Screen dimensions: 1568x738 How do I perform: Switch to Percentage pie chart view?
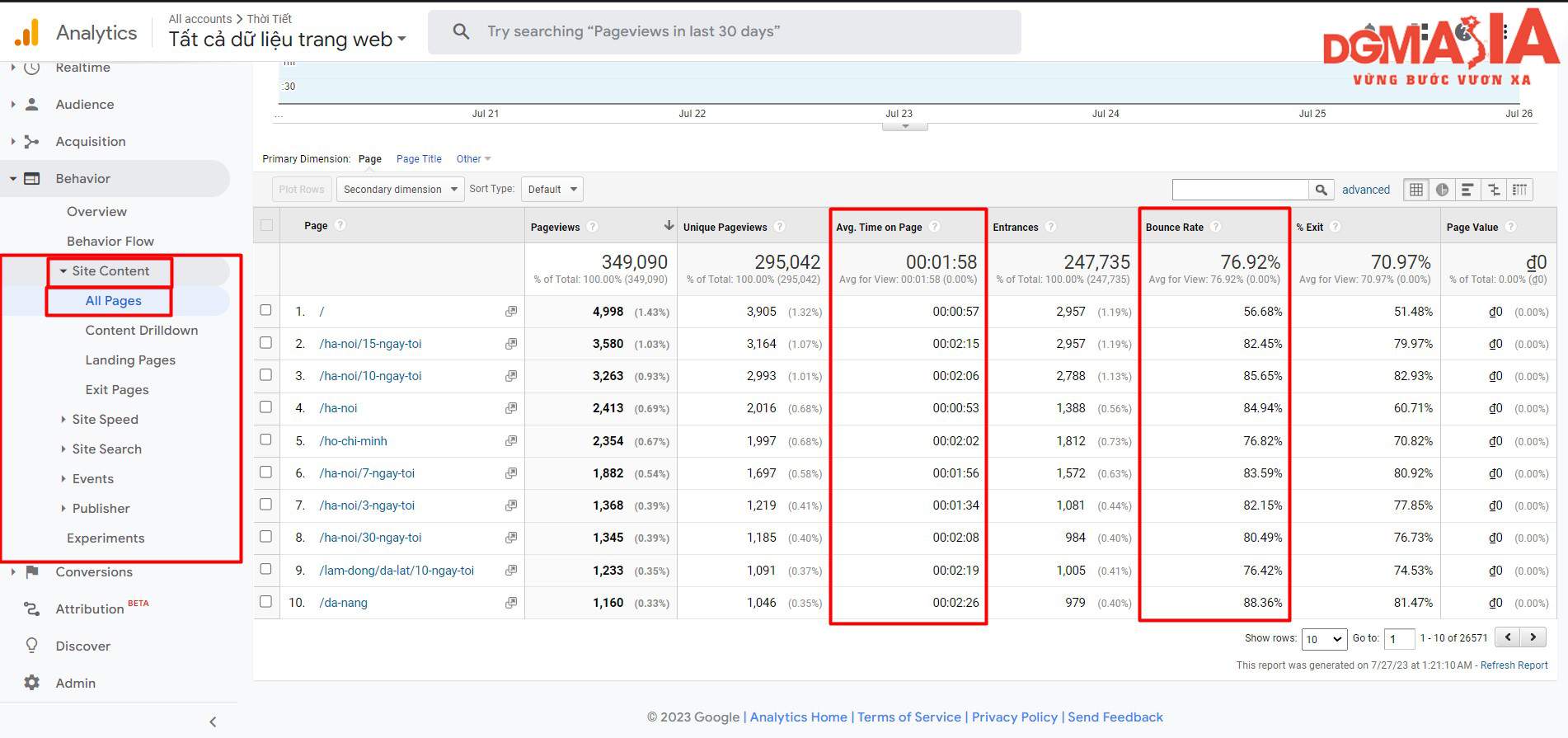point(1442,190)
